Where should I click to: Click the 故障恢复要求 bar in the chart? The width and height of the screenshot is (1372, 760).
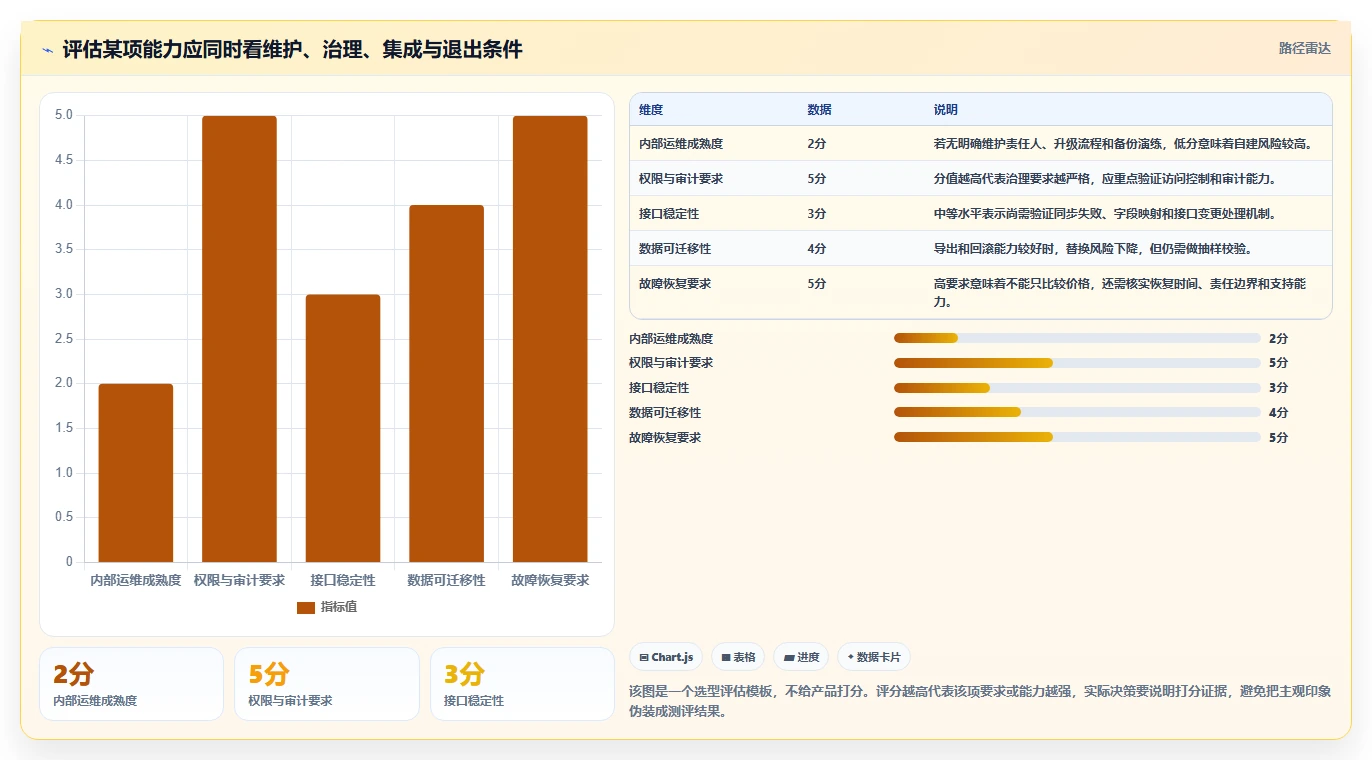[x=550, y=339]
